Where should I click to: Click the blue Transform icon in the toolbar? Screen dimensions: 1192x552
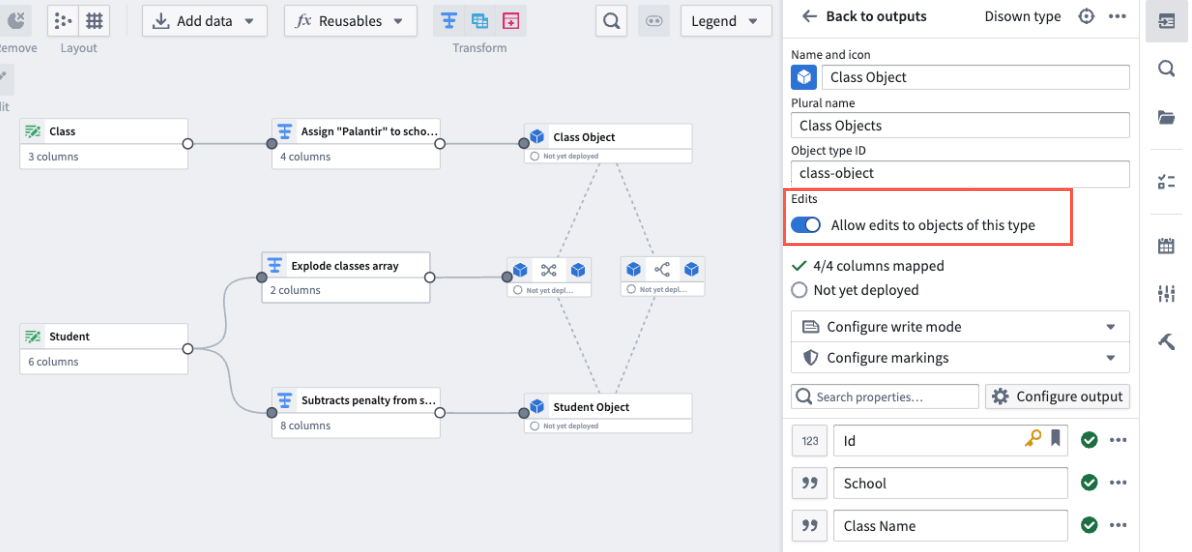[449, 21]
